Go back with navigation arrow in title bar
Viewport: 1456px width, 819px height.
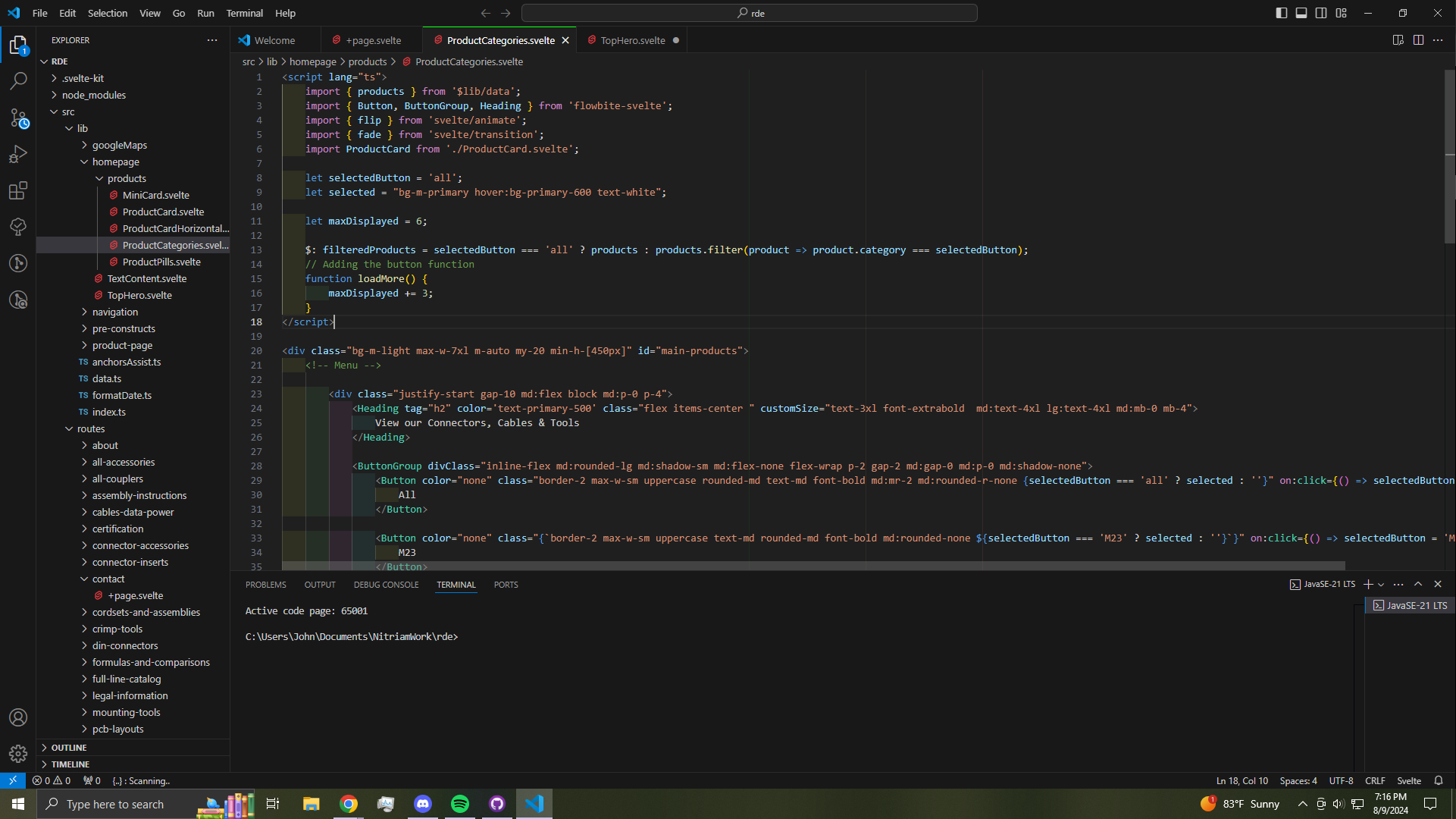pyautogui.click(x=486, y=13)
